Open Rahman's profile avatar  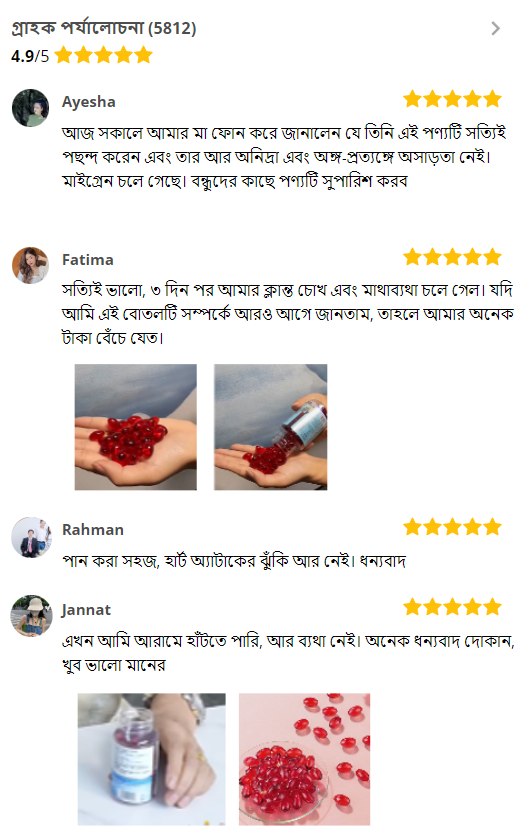tap(31, 537)
